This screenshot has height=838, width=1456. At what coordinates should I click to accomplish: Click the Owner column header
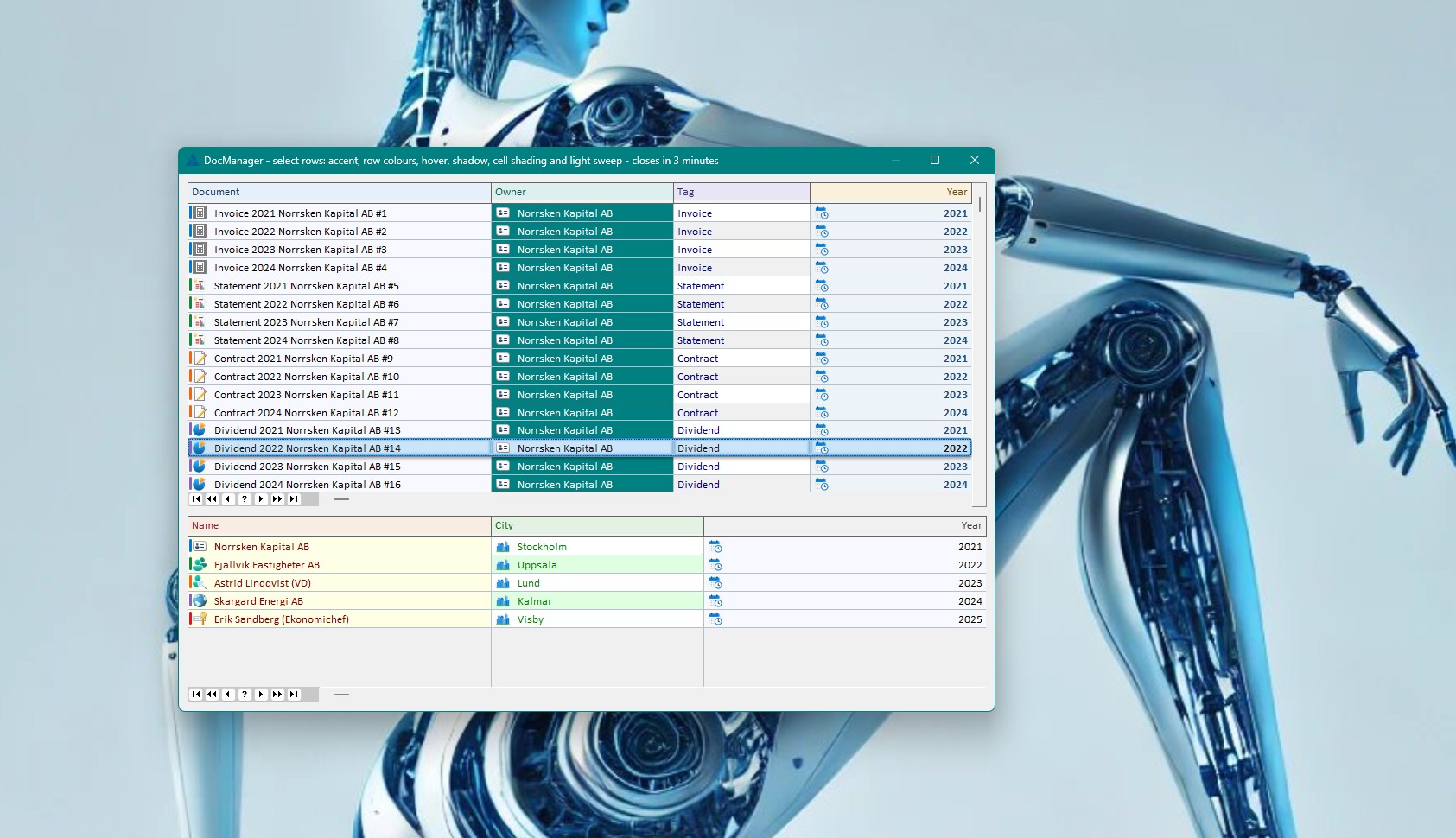point(582,192)
